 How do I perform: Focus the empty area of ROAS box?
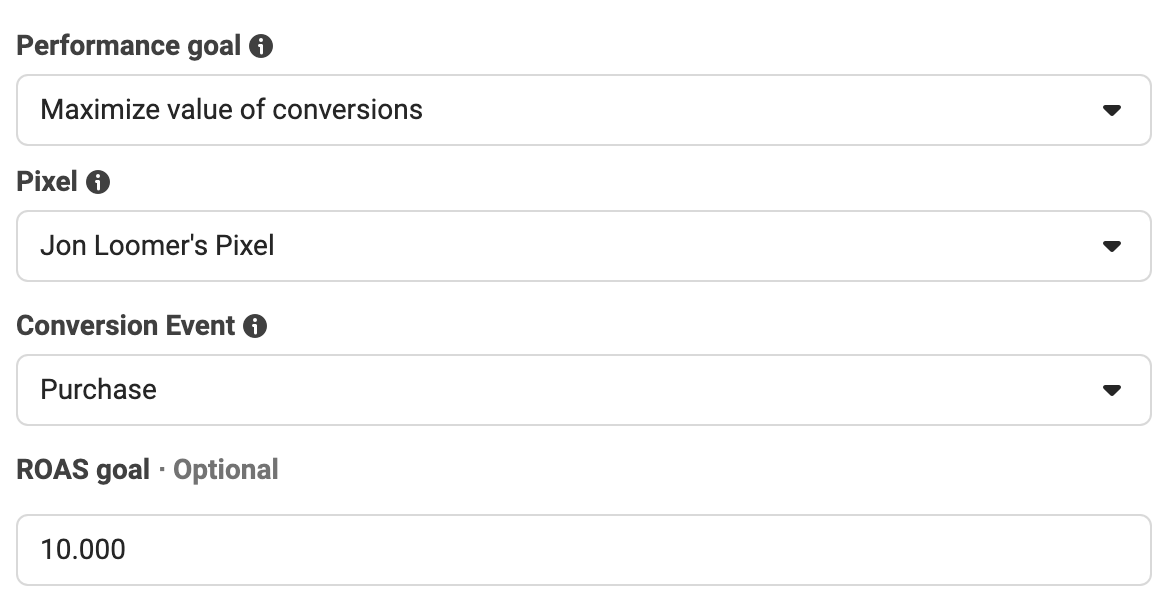(x=635, y=550)
